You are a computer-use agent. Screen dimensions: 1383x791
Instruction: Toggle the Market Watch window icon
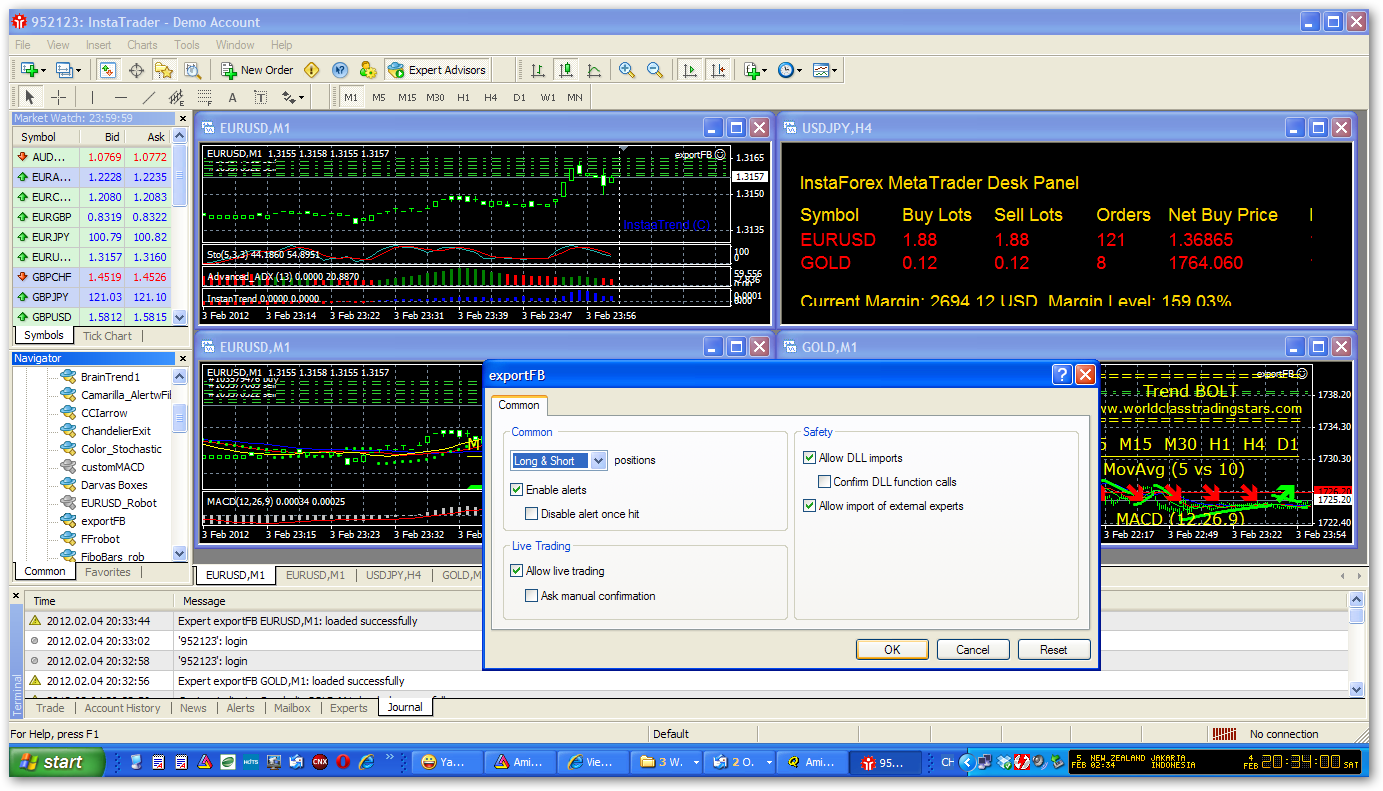pyautogui.click(x=108, y=70)
